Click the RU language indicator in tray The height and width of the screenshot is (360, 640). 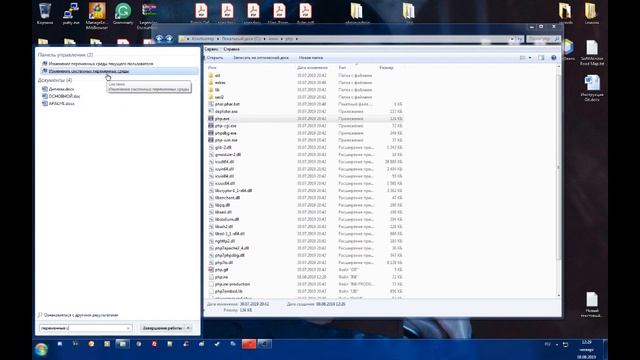click(x=548, y=344)
